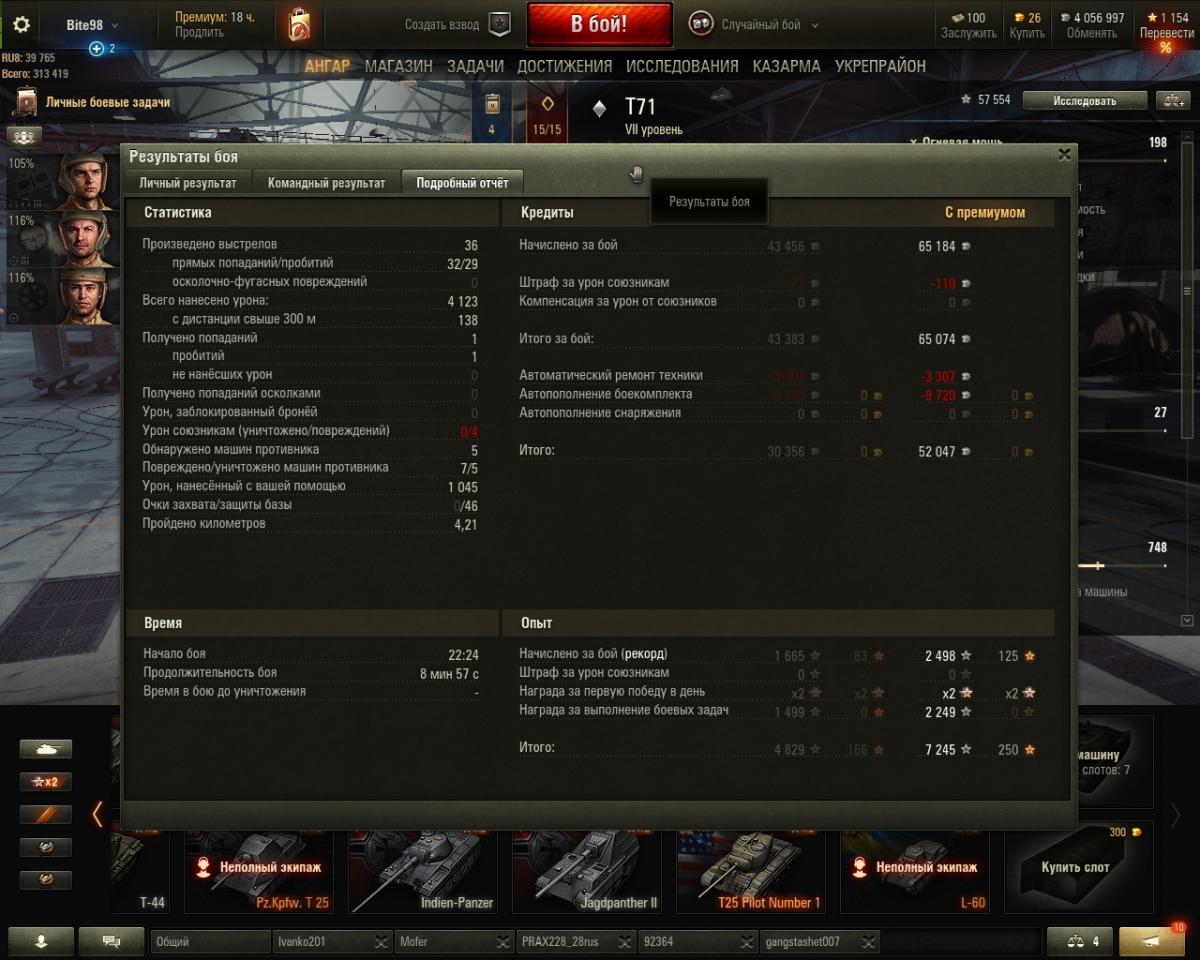Click the red В бой! button
The image size is (1200, 960).
tap(599, 25)
